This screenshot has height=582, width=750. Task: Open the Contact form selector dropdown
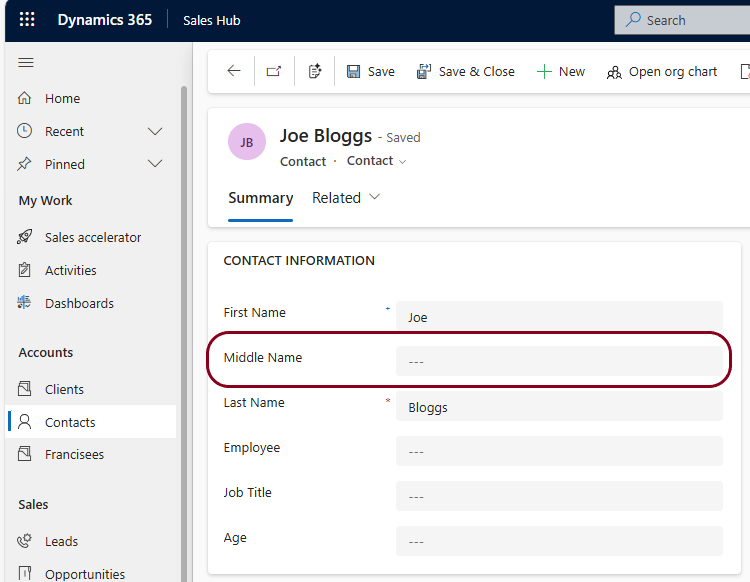[x=376, y=161]
